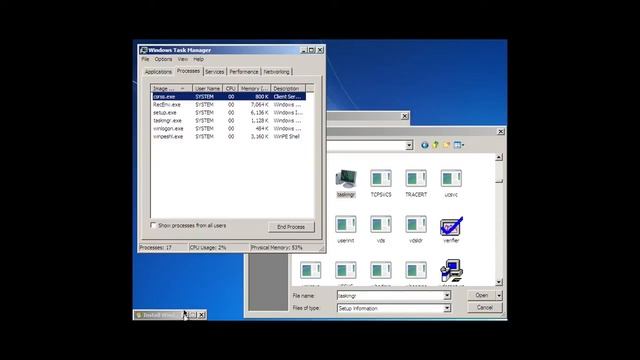This screenshot has width=640, height=360.
Task: Close the small dialog behind Task Manager
Action: point(404,116)
